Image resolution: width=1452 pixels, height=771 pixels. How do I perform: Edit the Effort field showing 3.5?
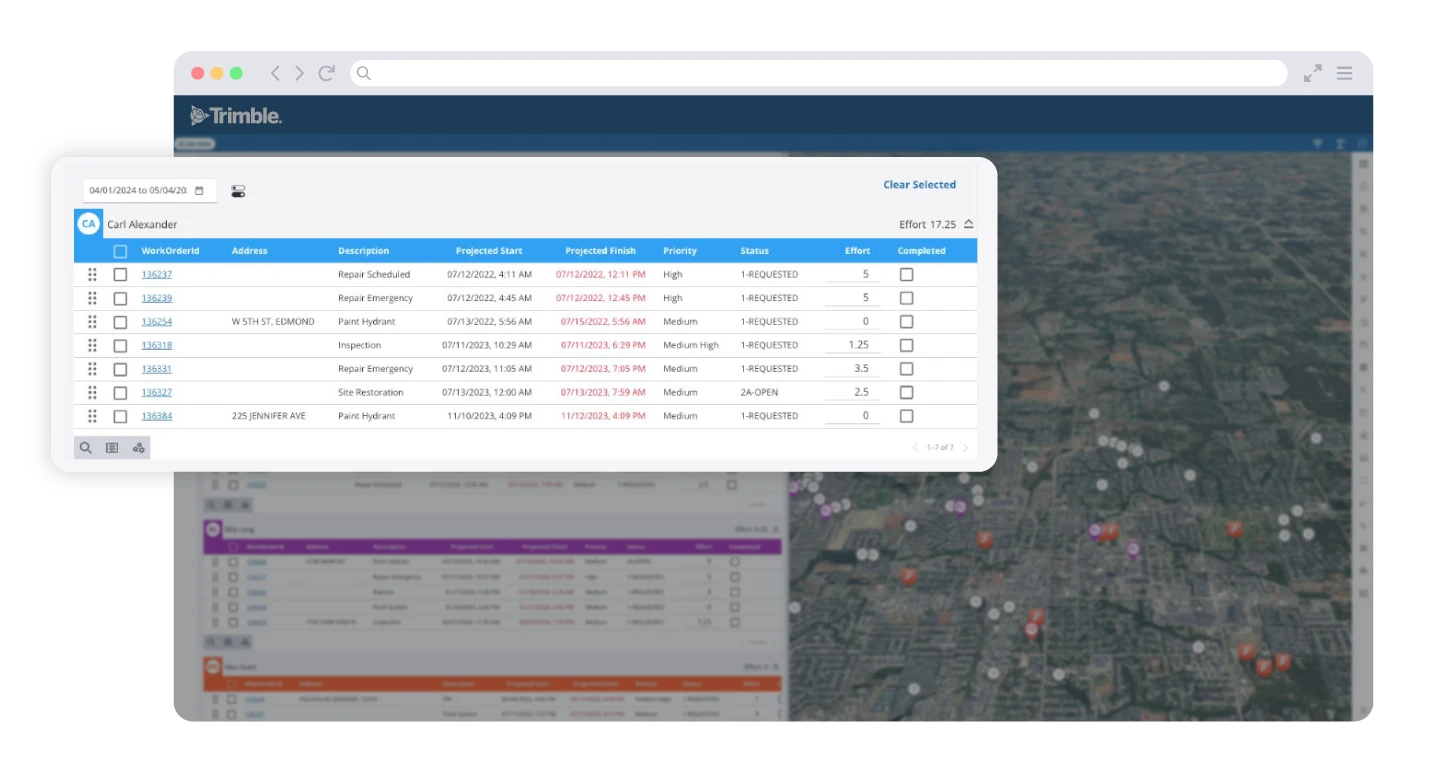point(852,369)
